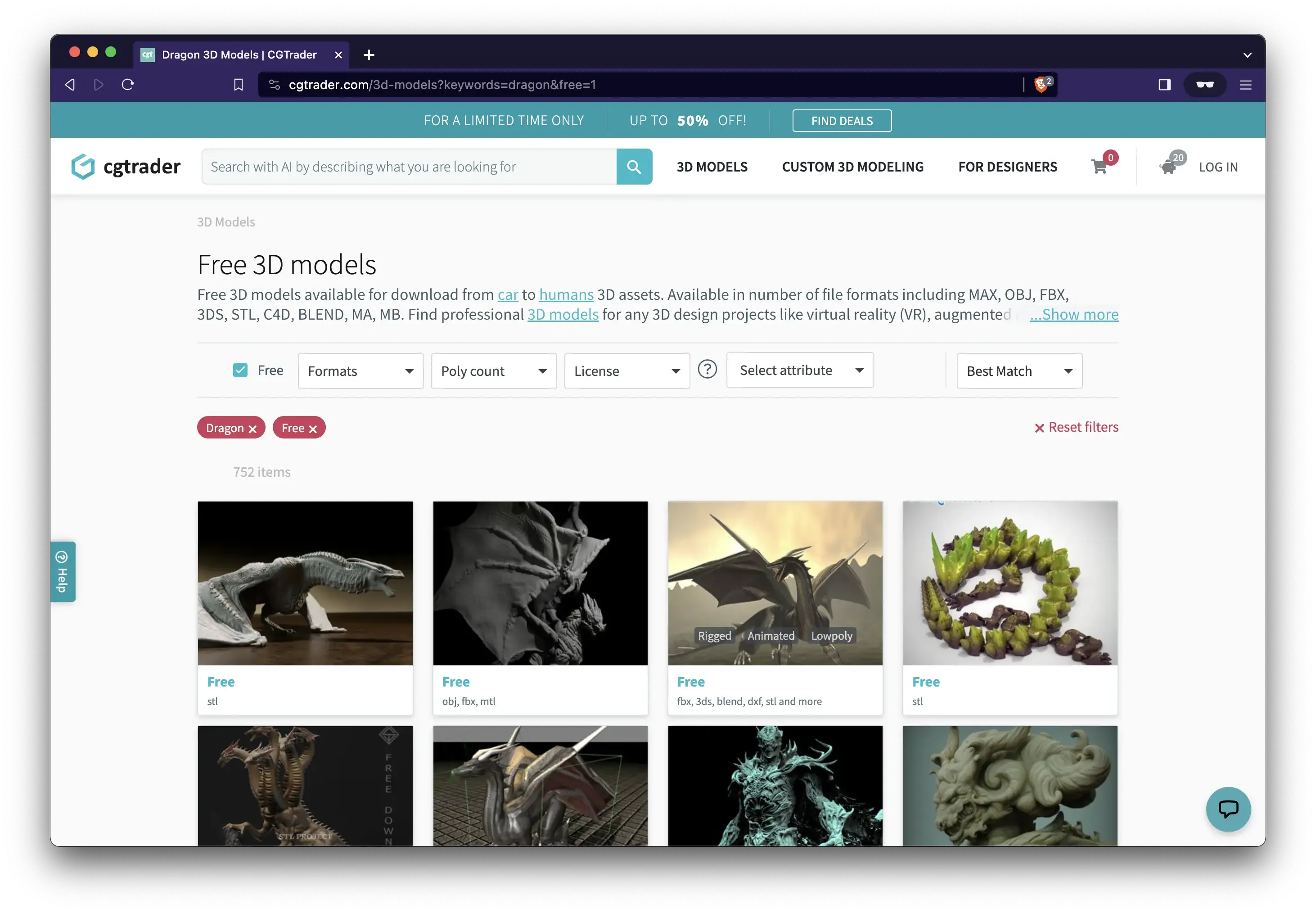
Task: Expand the Formats dropdown
Action: click(x=361, y=371)
